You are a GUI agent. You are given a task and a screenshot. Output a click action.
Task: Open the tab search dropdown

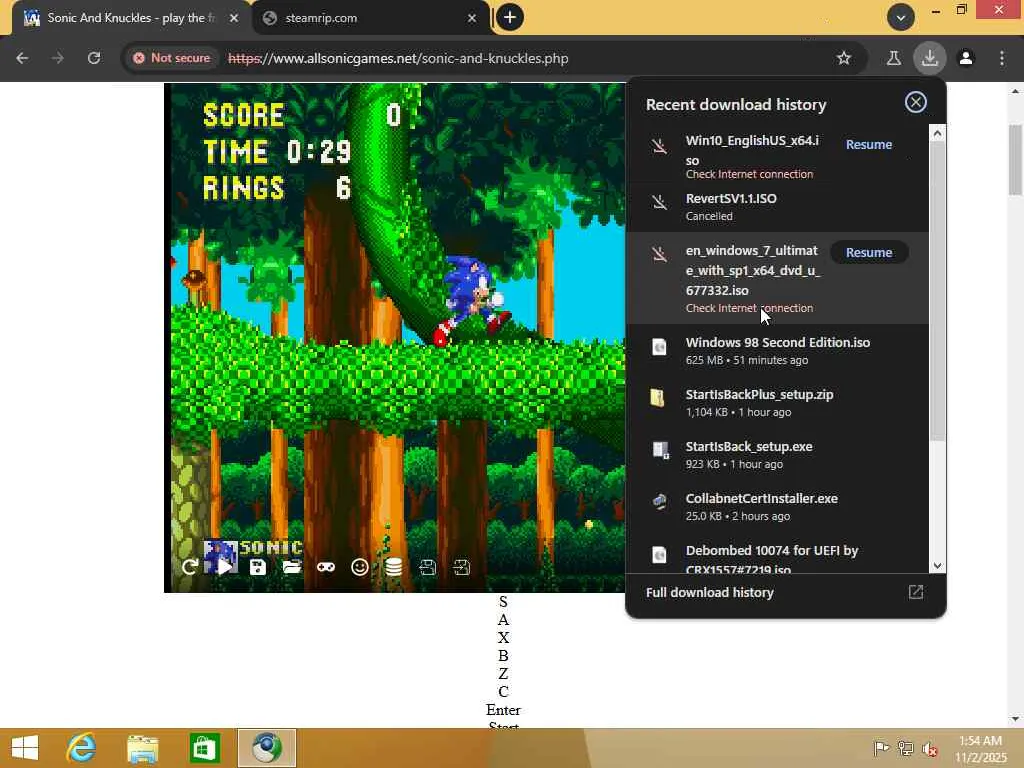pyautogui.click(x=901, y=17)
